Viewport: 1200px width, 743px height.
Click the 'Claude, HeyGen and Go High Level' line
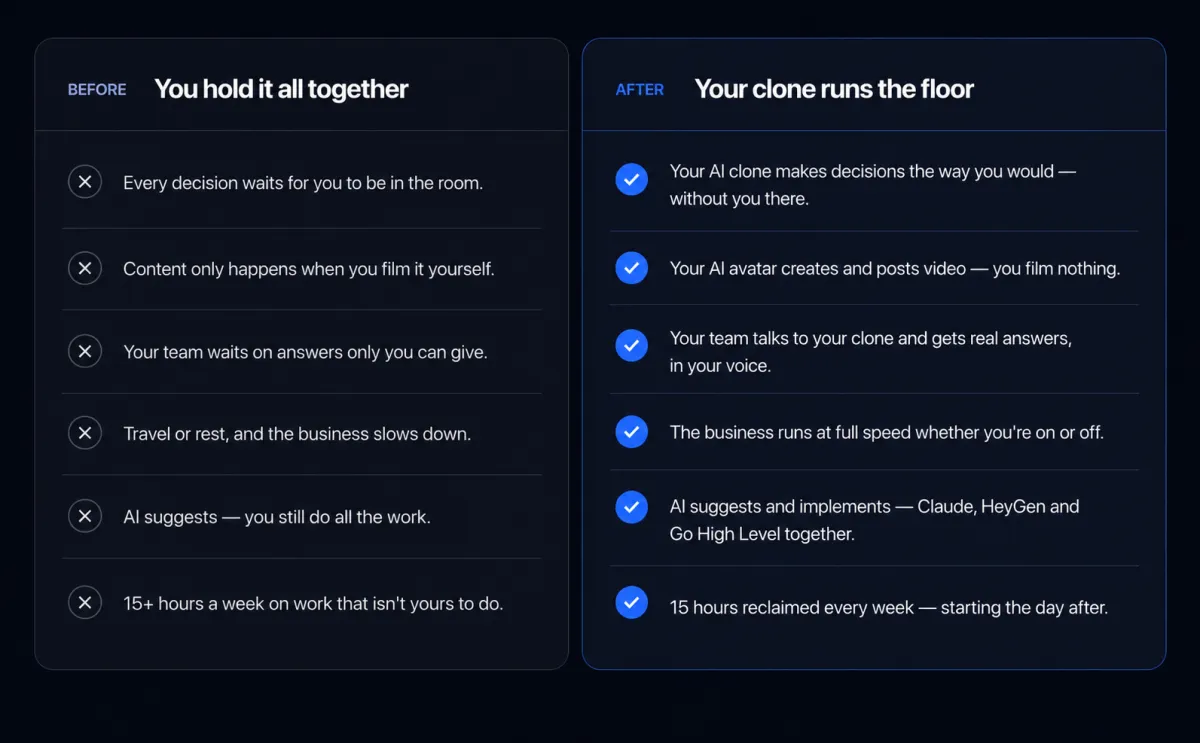pos(875,520)
